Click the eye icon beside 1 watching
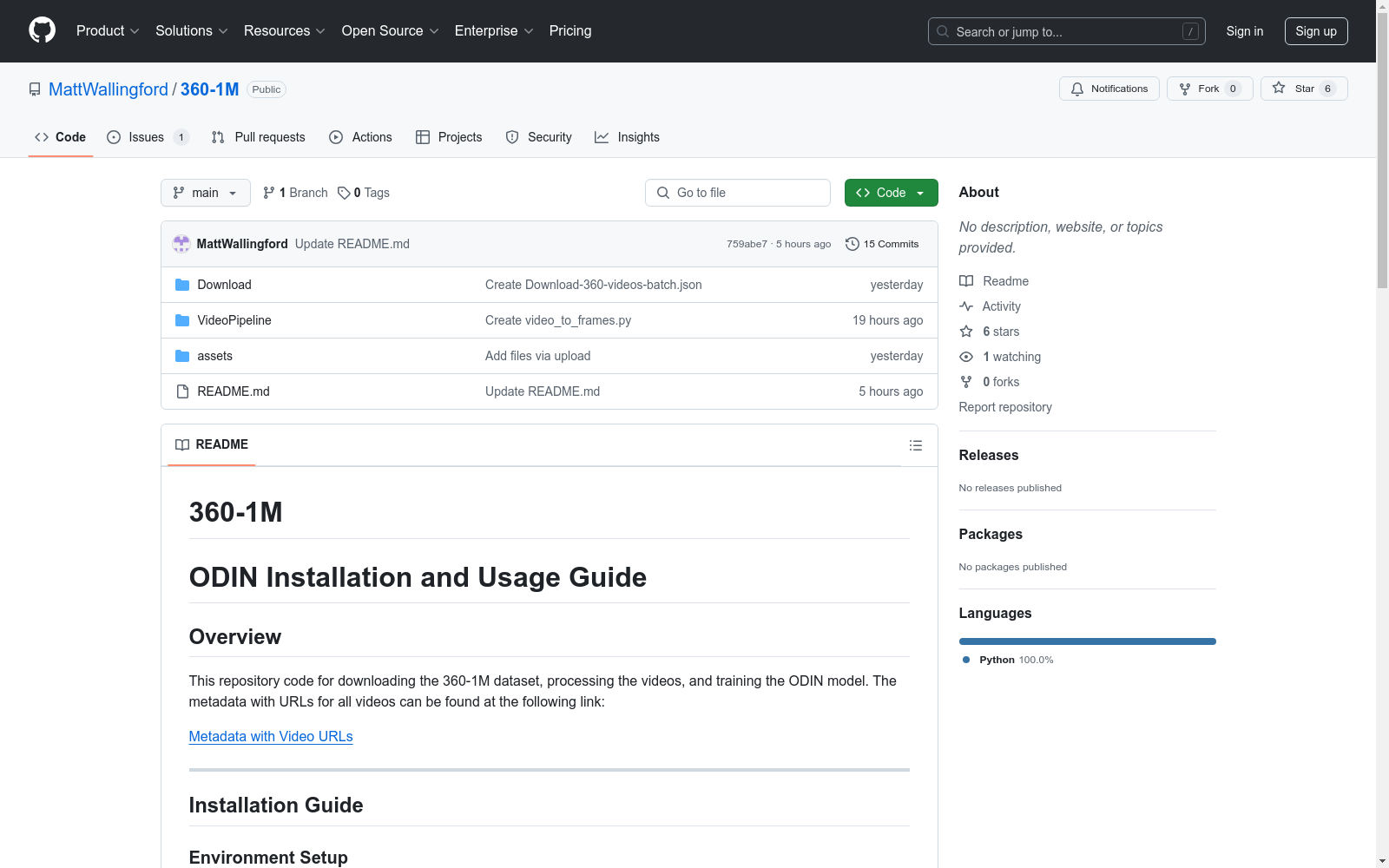This screenshot has width=1389, height=868. (x=966, y=357)
